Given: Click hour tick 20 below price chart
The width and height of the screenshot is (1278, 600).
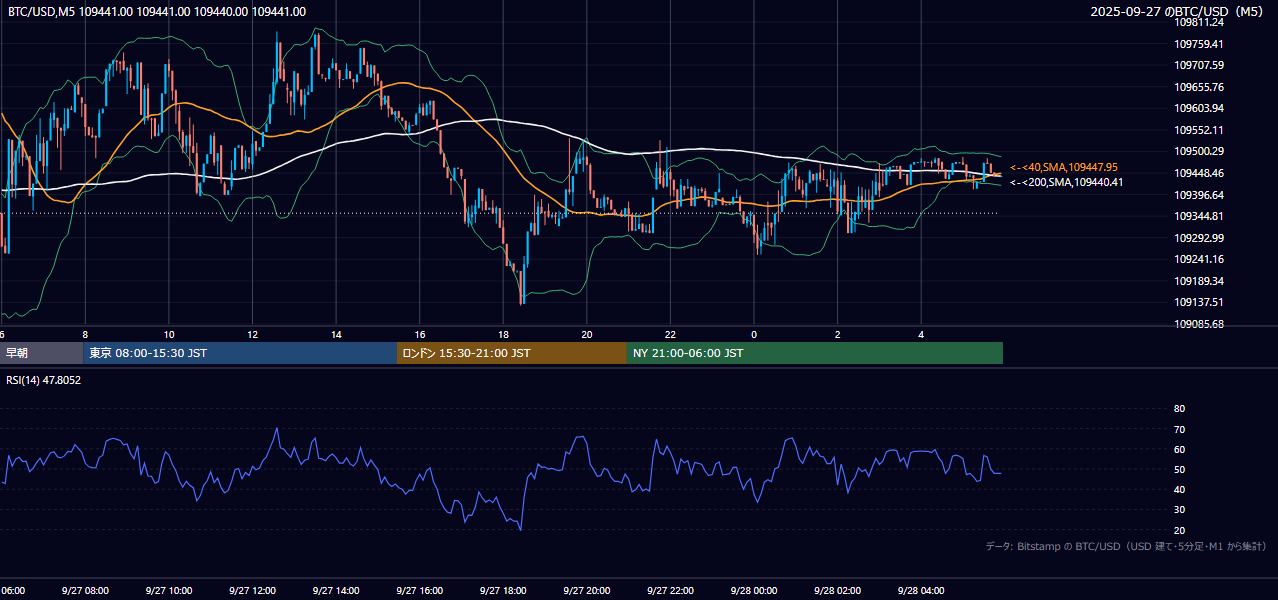Looking at the screenshot, I should (x=587, y=334).
